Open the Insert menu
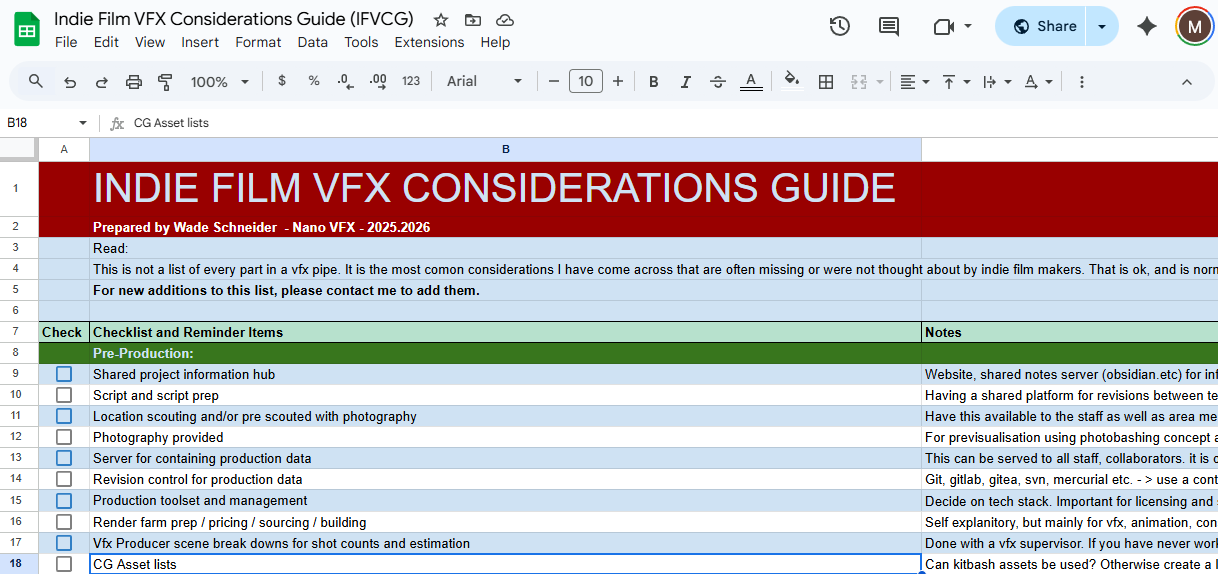This screenshot has height=574, width=1218. point(200,42)
